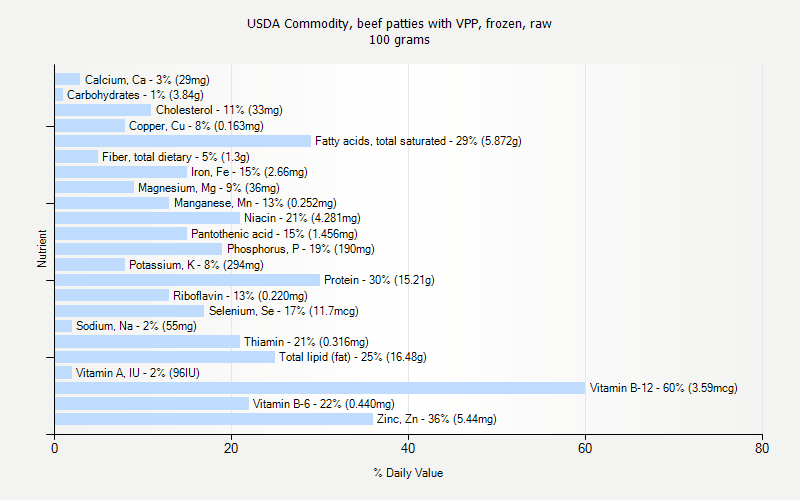Image resolution: width=800 pixels, height=500 pixels.
Task: Click the saturated fatty acids bar
Action: pos(183,141)
